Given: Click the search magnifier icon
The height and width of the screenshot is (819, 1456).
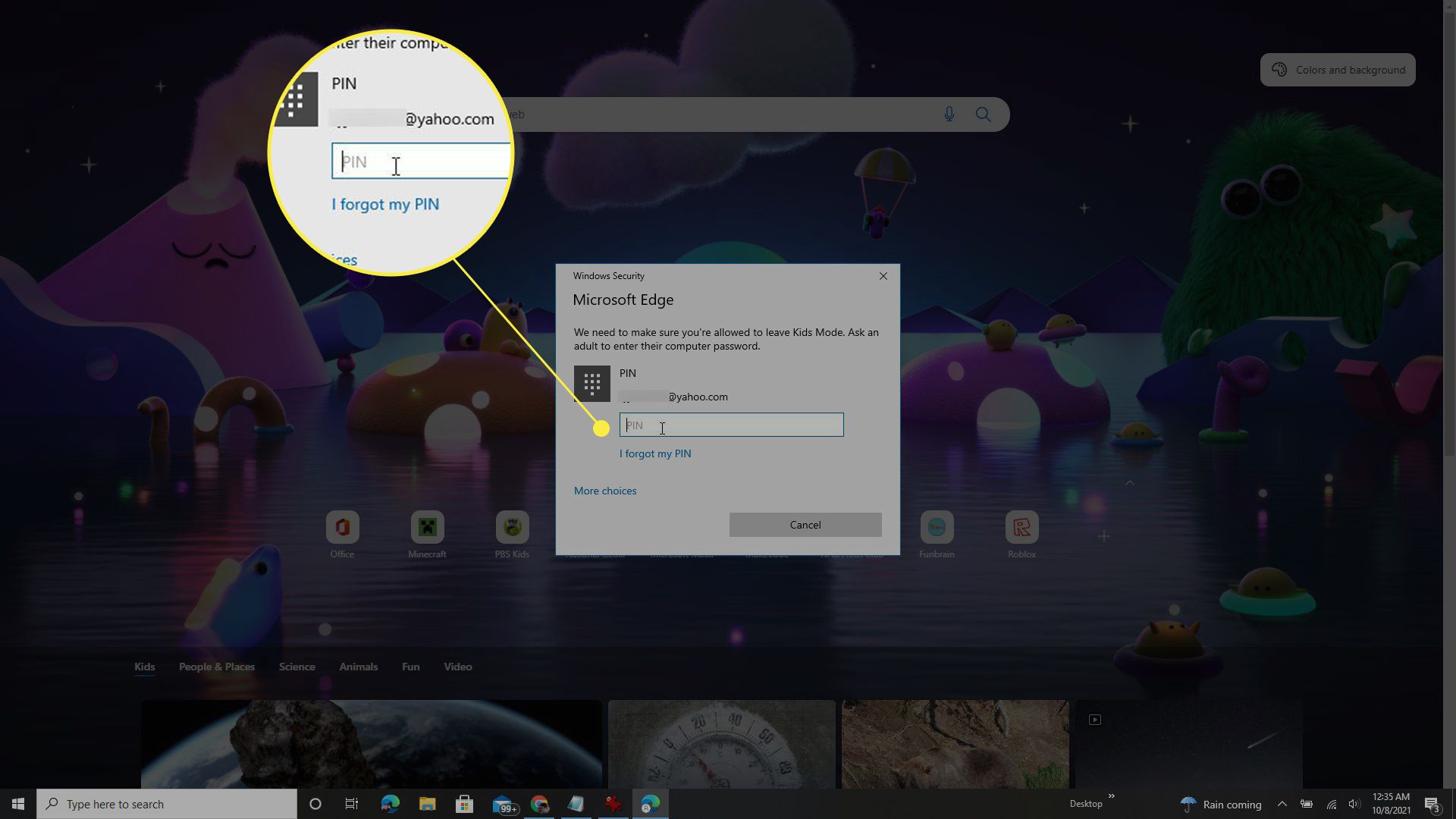Looking at the screenshot, I should click(983, 115).
